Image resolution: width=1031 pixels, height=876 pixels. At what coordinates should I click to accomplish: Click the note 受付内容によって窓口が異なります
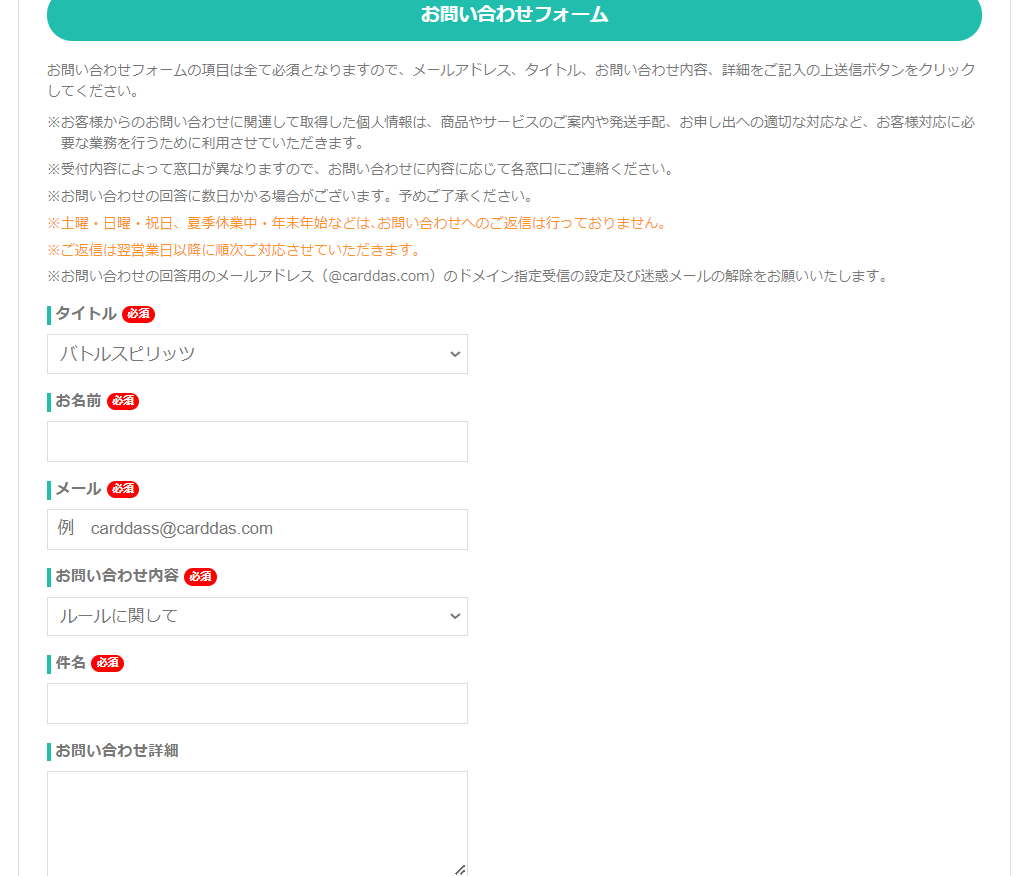click(362, 169)
